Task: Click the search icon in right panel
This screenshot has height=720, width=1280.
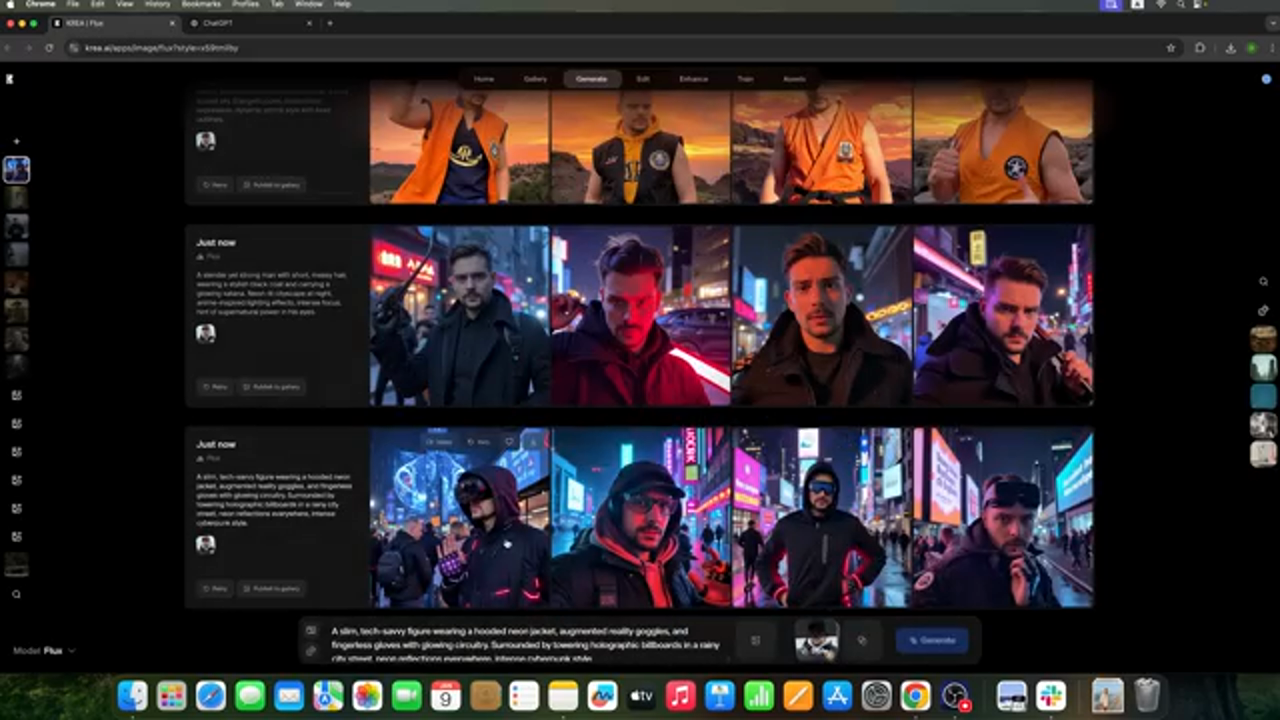Action: coord(1264,282)
